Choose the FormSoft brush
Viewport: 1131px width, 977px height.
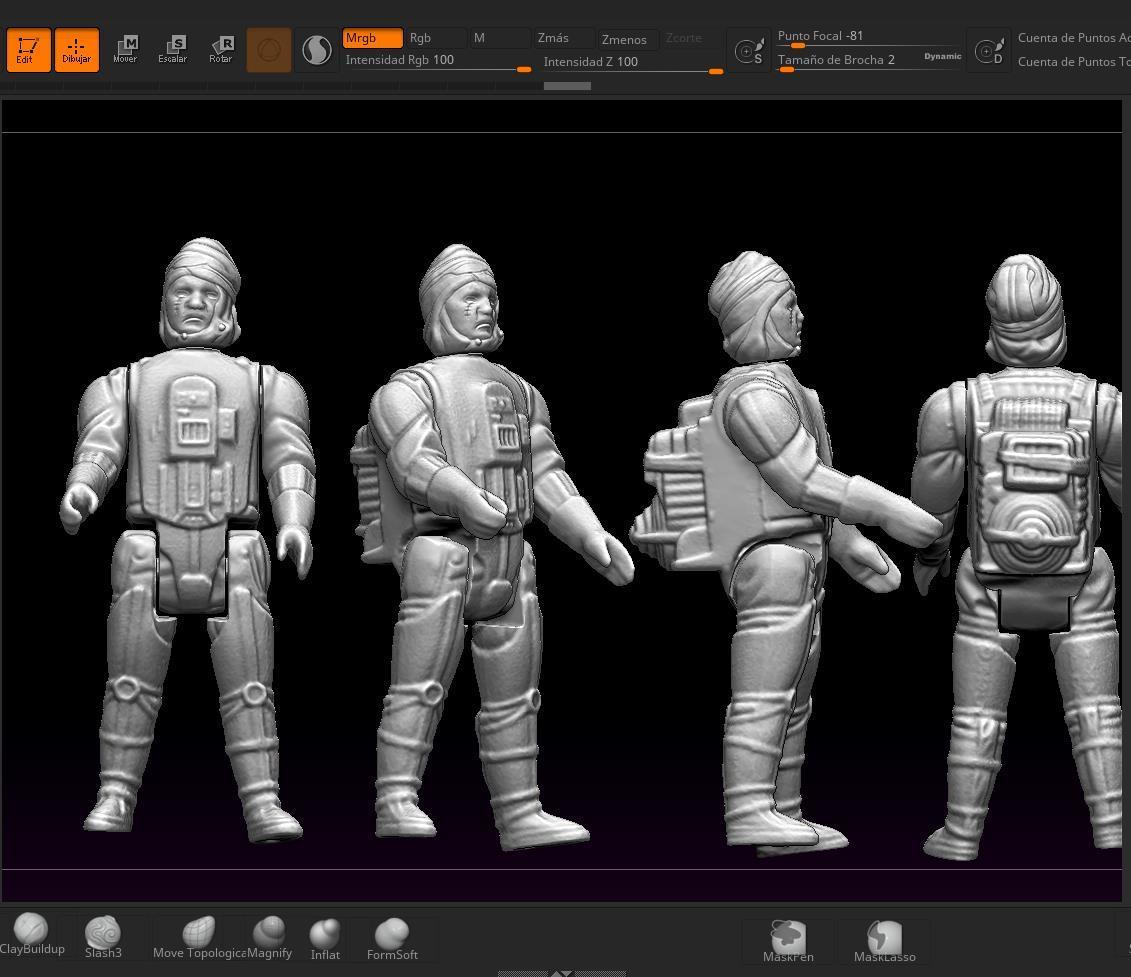point(392,938)
